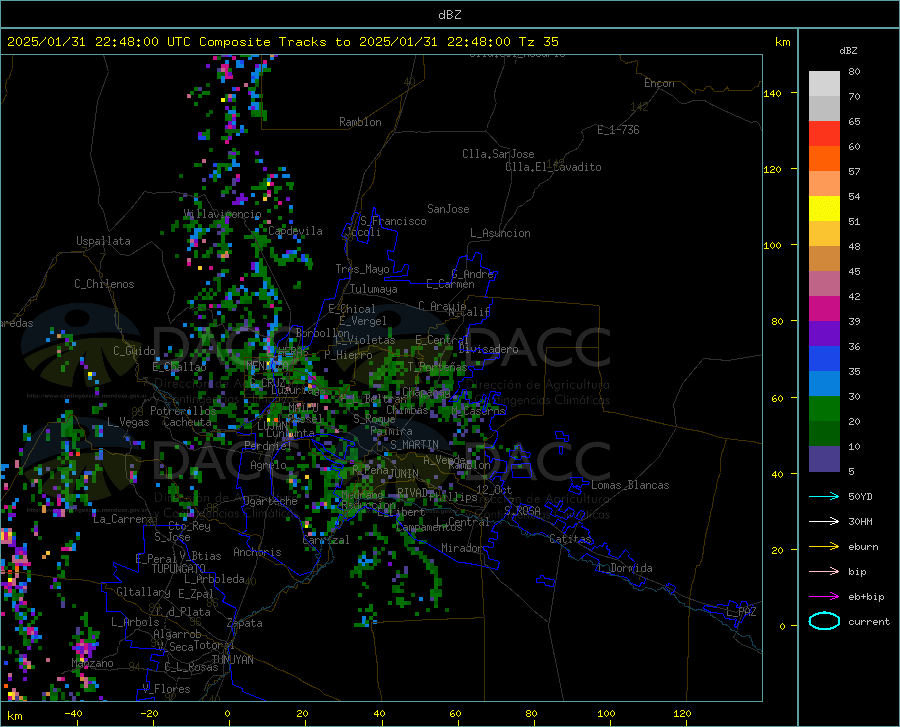Image resolution: width=900 pixels, height=727 pixels.
Task: Click the TUNUYAN map label
Action: [232, 660]
